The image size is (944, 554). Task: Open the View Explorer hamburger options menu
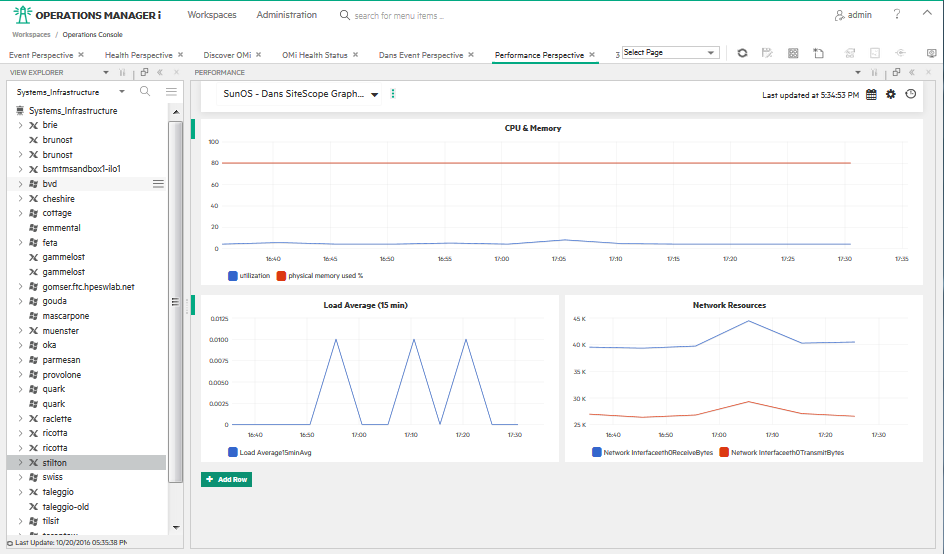171,92
